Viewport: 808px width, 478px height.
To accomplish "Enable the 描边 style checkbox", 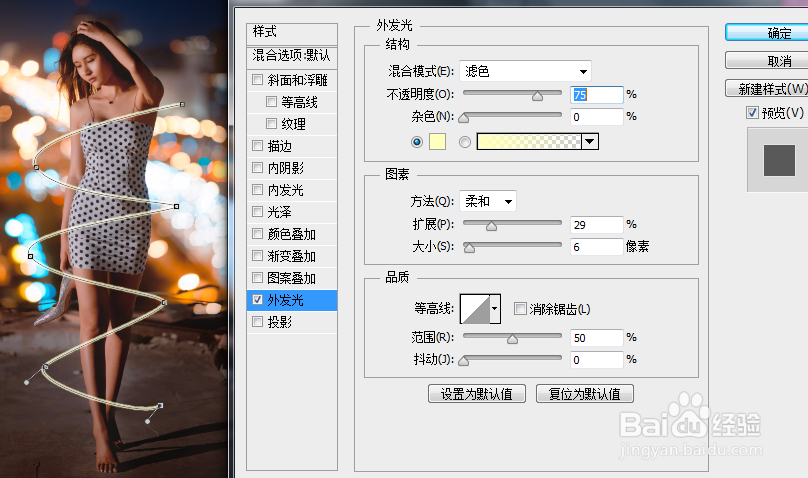I will (257, 146).
